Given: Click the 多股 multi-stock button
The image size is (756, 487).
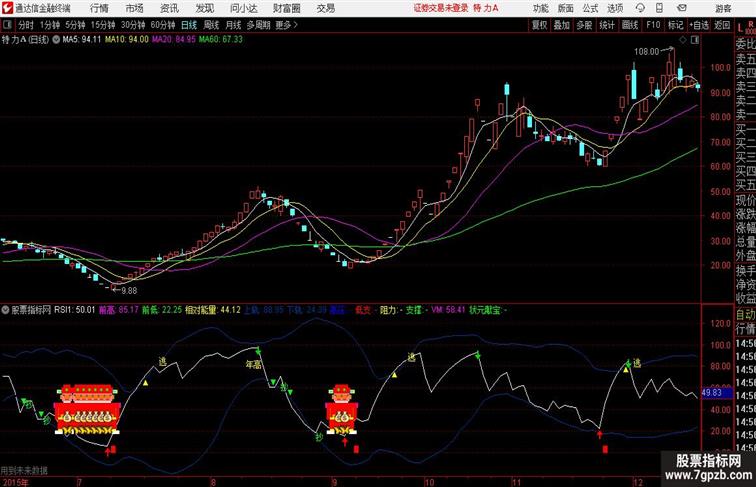Looking at the screenshot, I should point(584,25).
